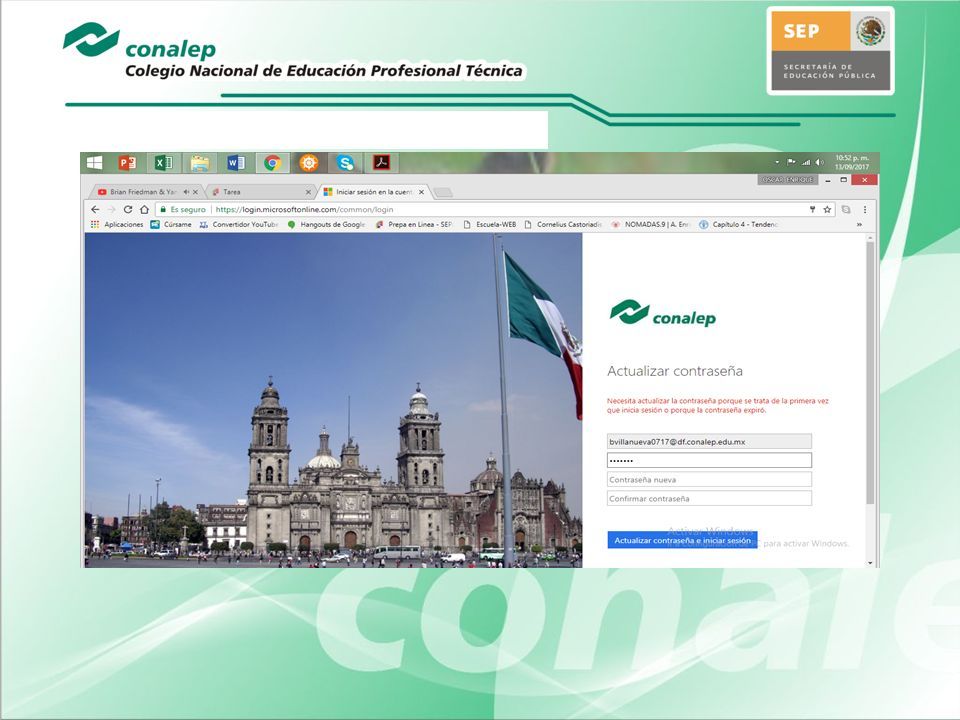Click the email field bvillanueva0717@df.conalep.edu.mx
This screenshot has width=960, height=720.
(x=709, y=441)
